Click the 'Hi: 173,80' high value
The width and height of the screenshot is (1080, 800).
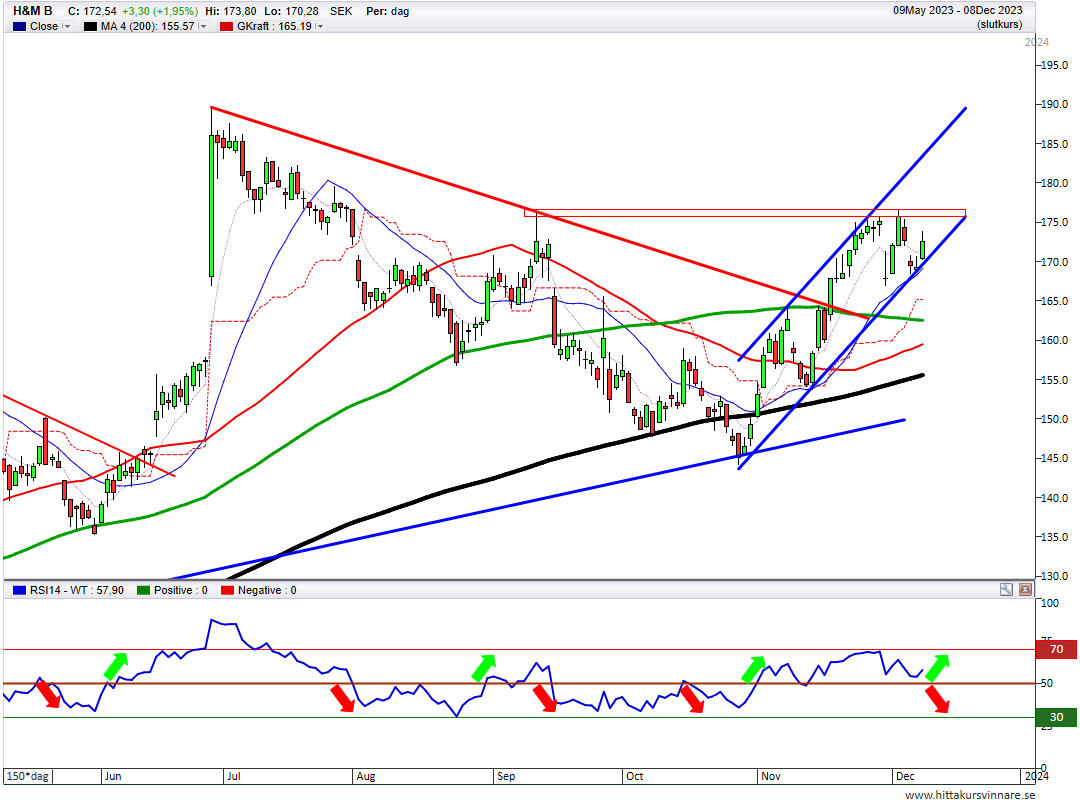click(x=231, y=11)
